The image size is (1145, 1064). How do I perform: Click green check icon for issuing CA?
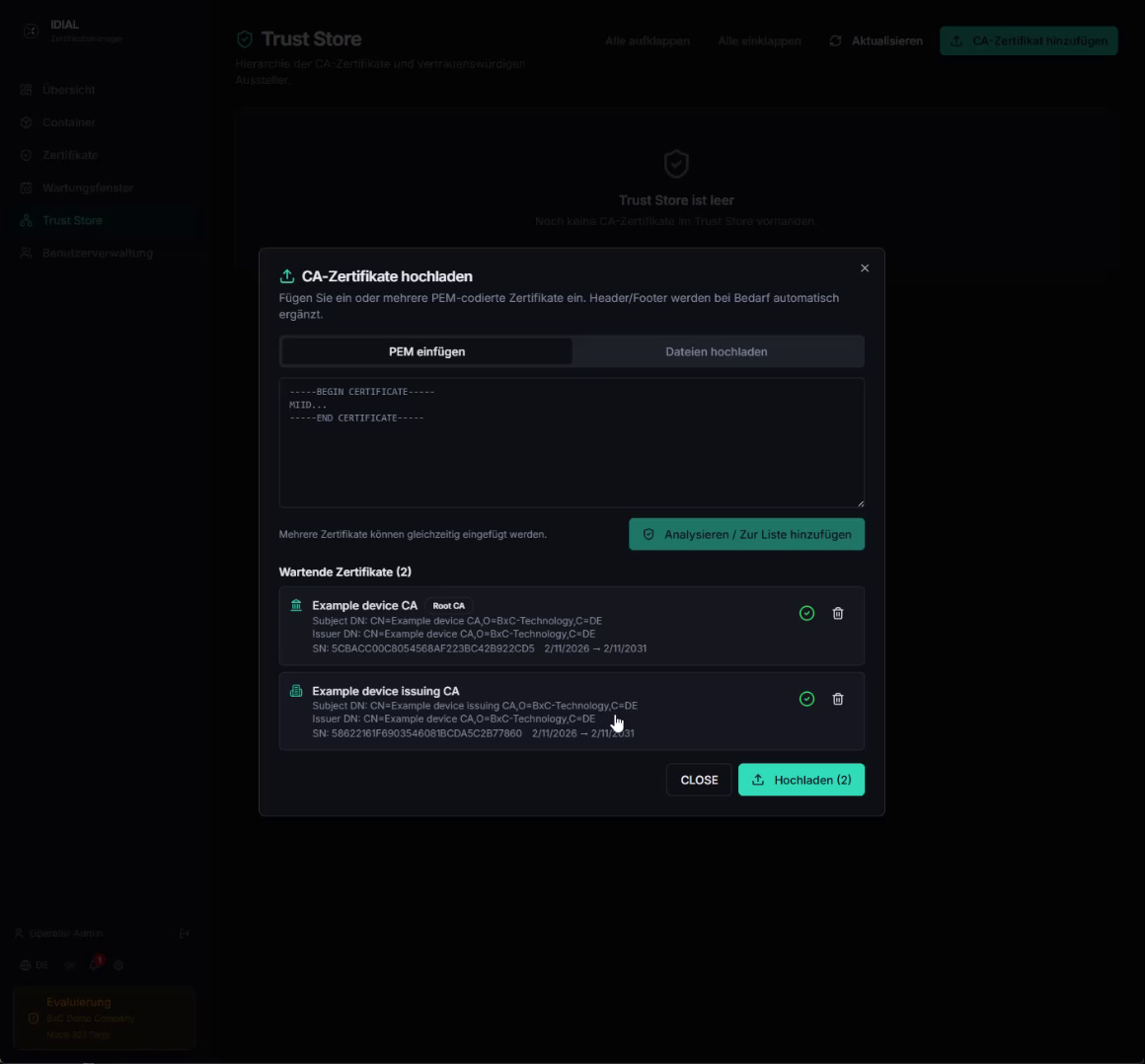pyautogui.click(x=806, y=699)
